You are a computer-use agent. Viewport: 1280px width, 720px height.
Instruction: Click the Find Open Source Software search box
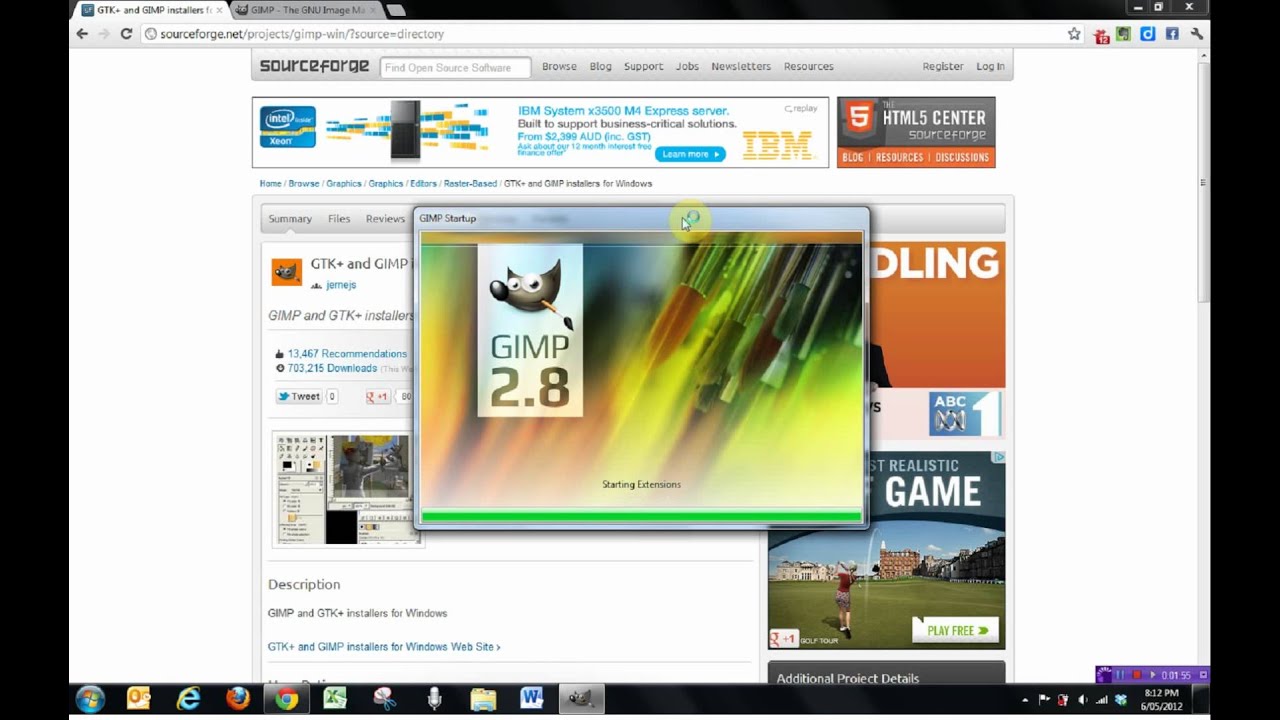455,67
